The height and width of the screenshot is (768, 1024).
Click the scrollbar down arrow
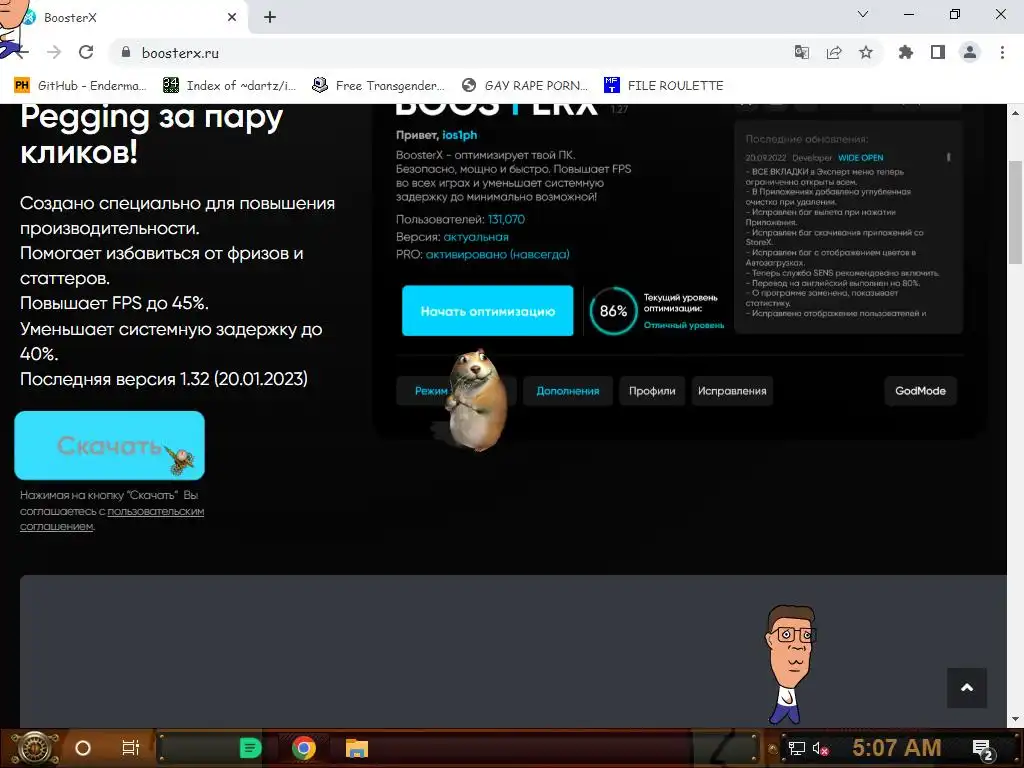point(1015,719)
